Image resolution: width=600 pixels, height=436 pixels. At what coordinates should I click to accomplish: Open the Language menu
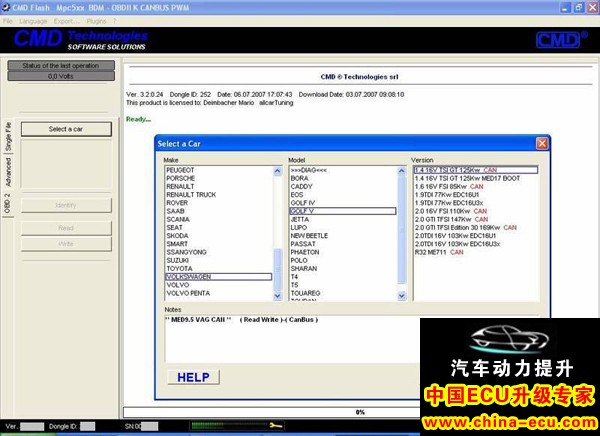coord(33,21)
